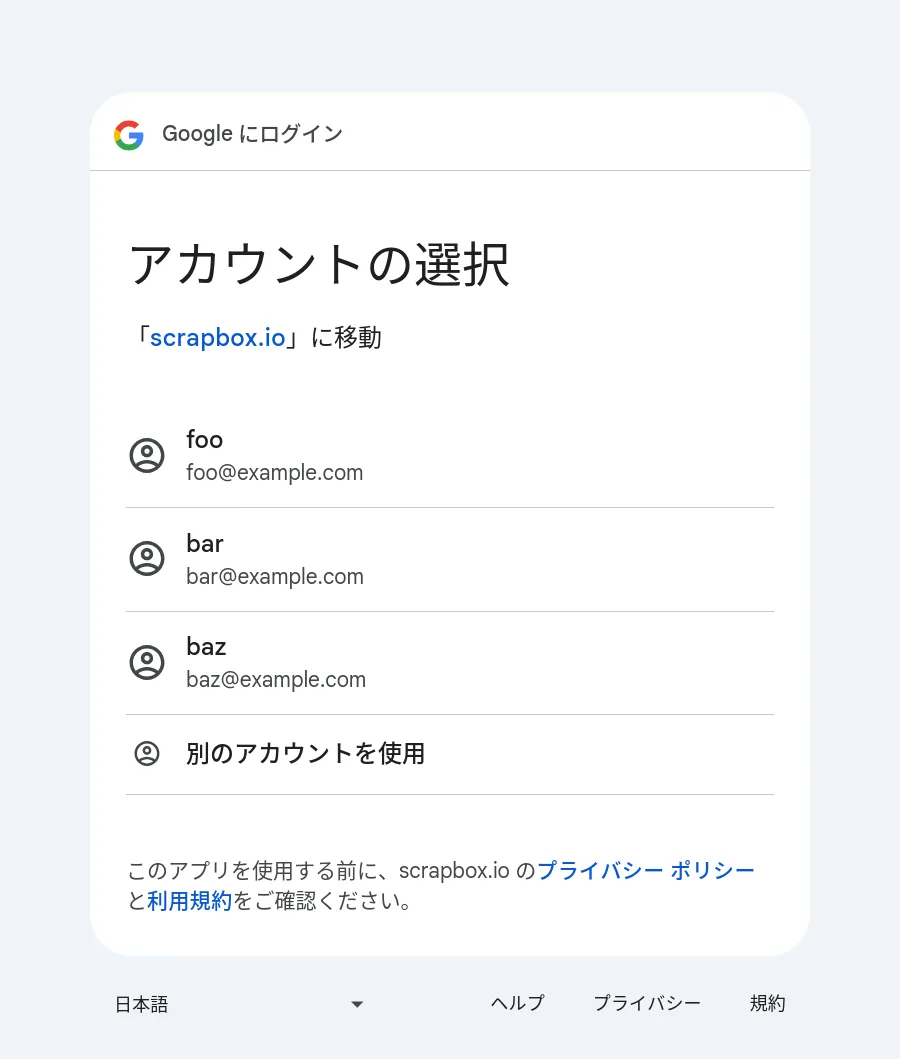Click the foo@example.com email address

(274, 473)
